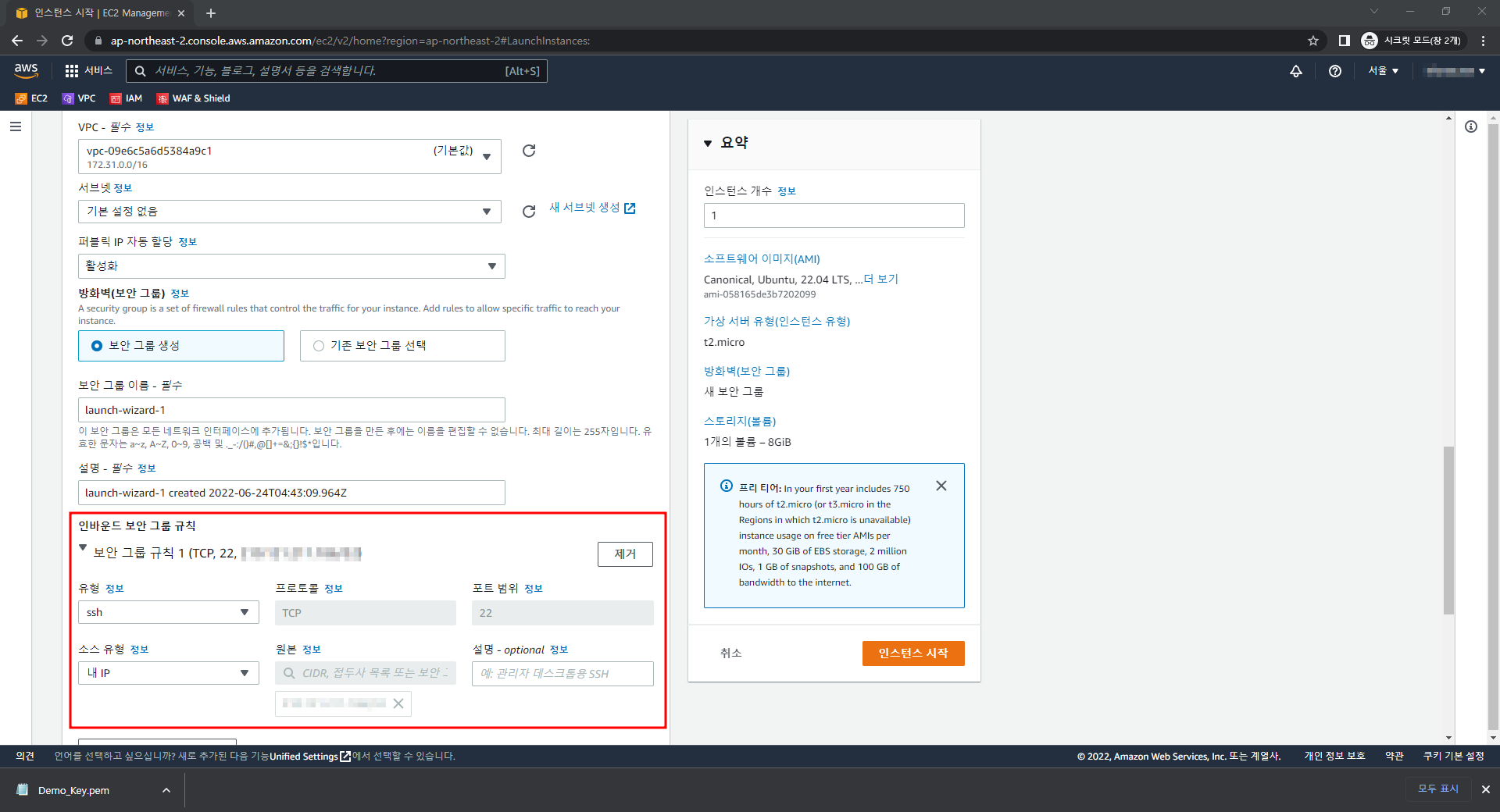
Task: Open the feedback link in footer
Action: [x=25, y=756]
